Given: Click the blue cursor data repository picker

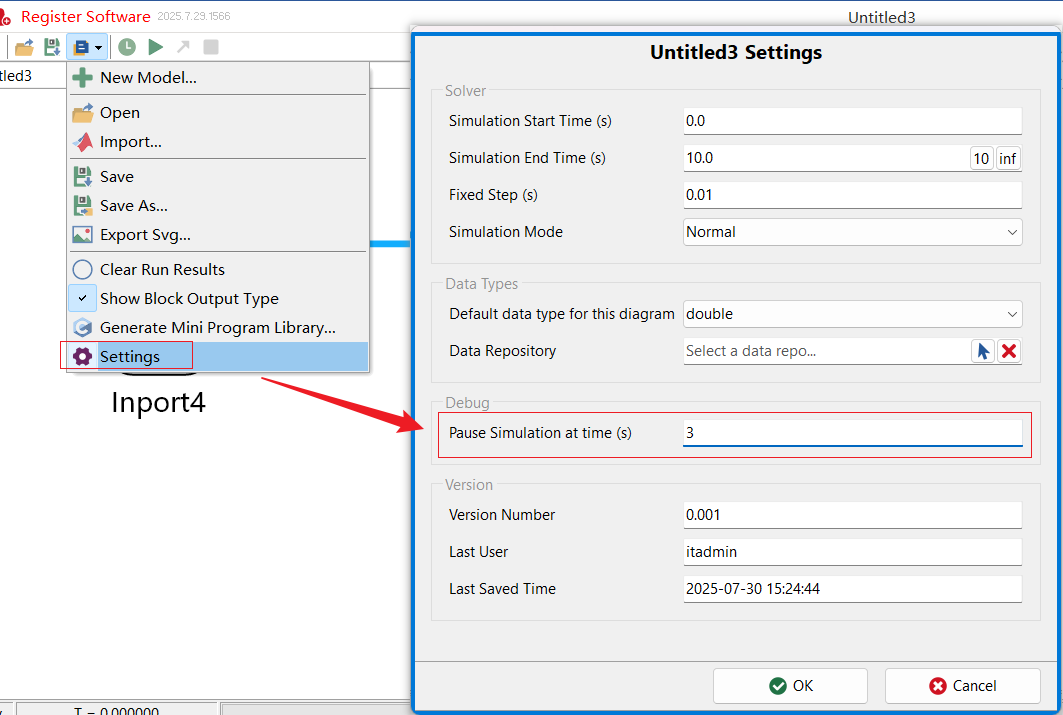Looking at the screenshot, I should pos(983,351).
